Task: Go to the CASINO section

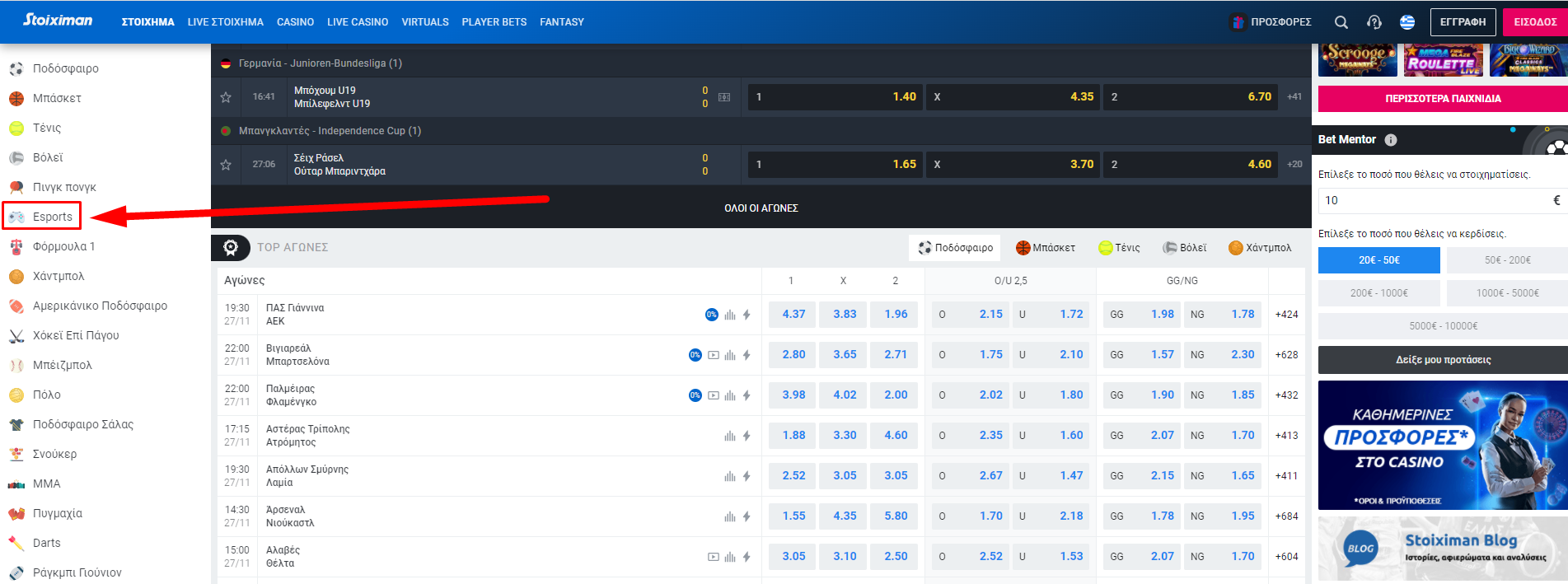Action: (x=295, y=22)
